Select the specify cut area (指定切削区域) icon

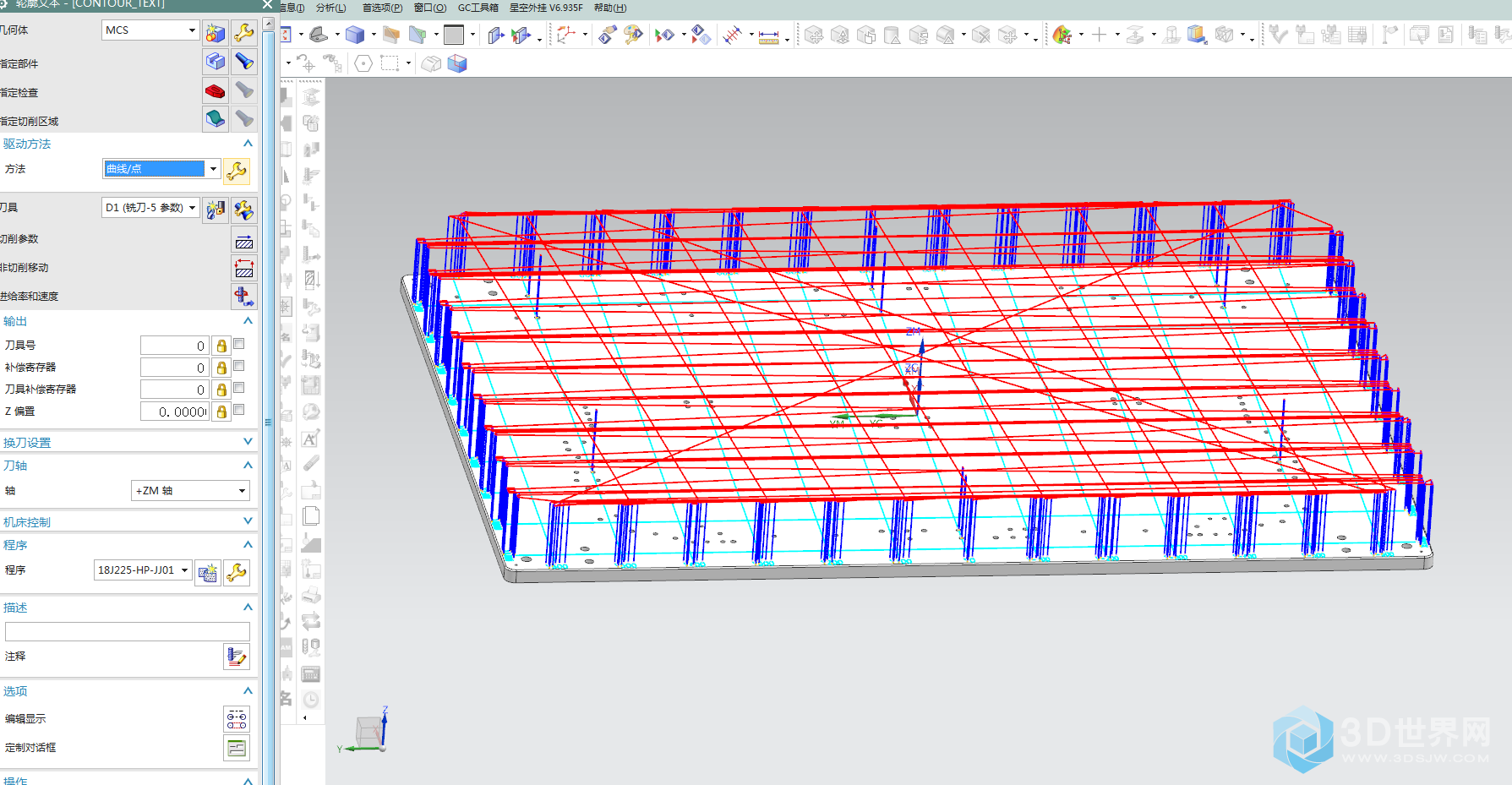tap(216, 119)
